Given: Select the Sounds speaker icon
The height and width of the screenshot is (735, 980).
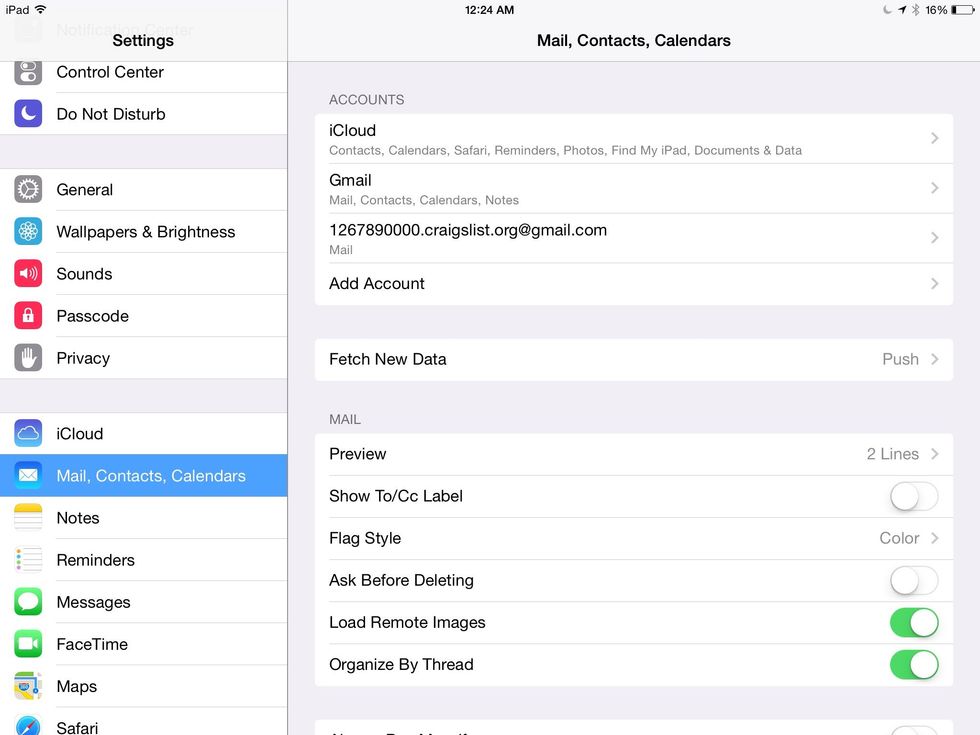Looking at the screenshot, I should point(28,274).
